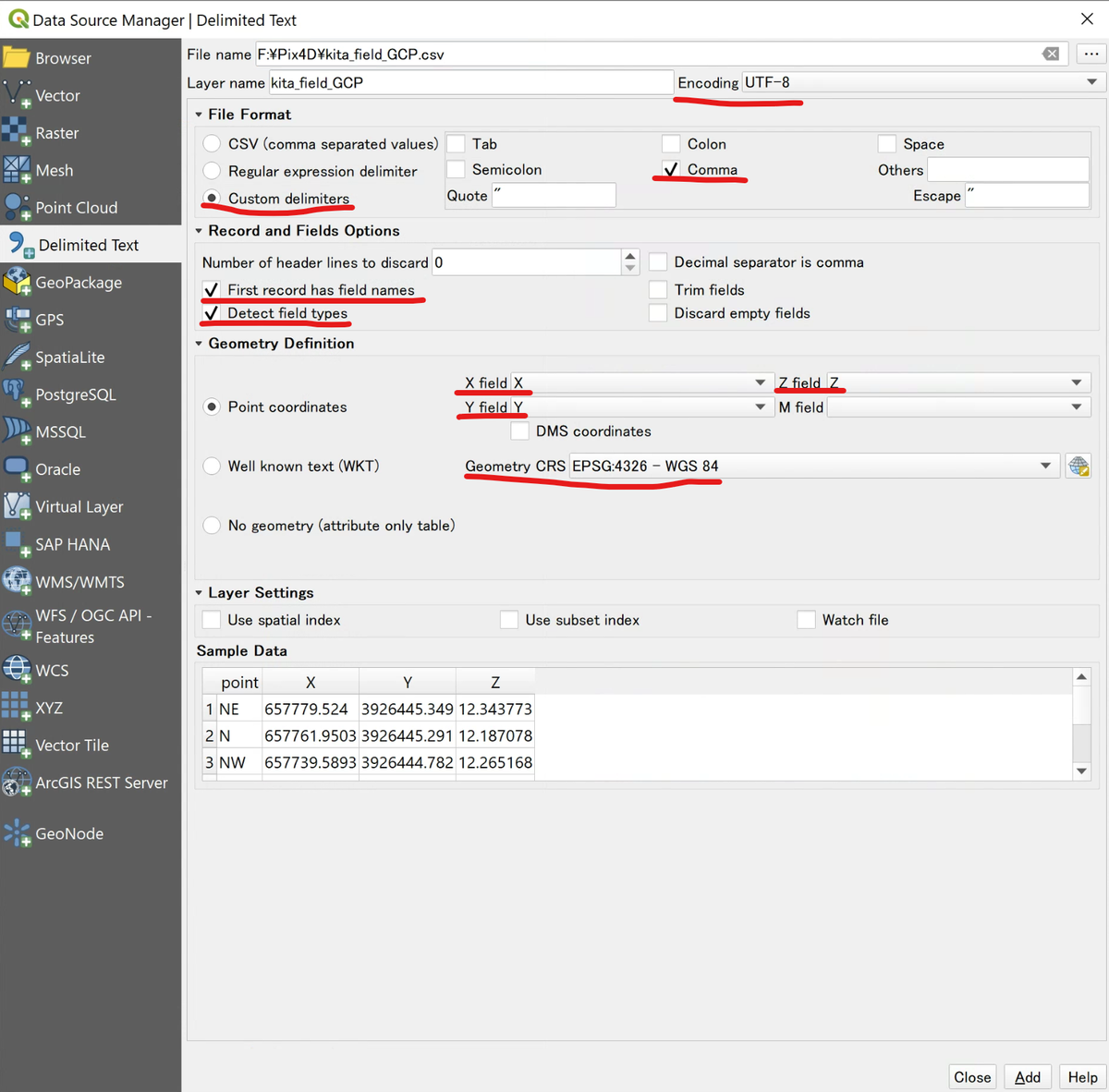Image resolution: width=1109 pixels, height=1092 pixels.
Task: Open the Virtual Layer icon
Action: [x=17, y=506]
